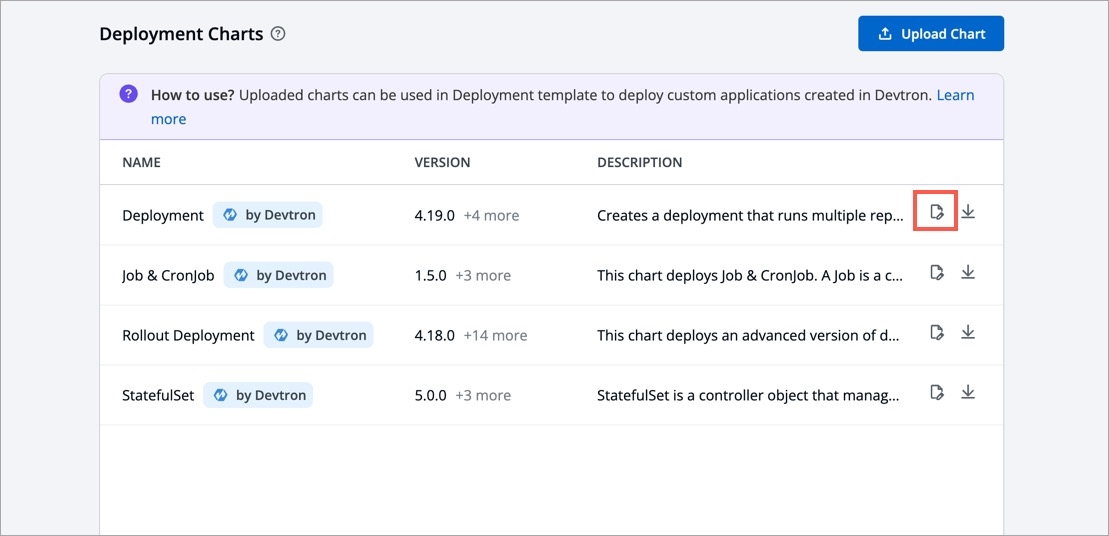Viewport: 1109px width, 536px height.
Task: Open the Learn more link
Action: click(955, 95)
